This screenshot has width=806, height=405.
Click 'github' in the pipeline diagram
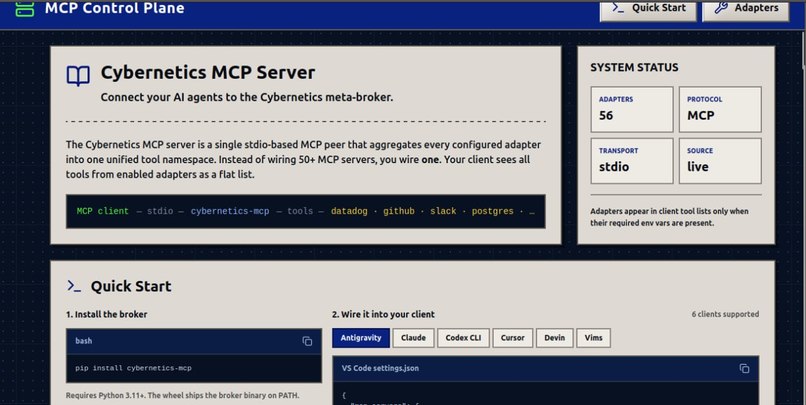pyautogui.click(x=398, y=211)
